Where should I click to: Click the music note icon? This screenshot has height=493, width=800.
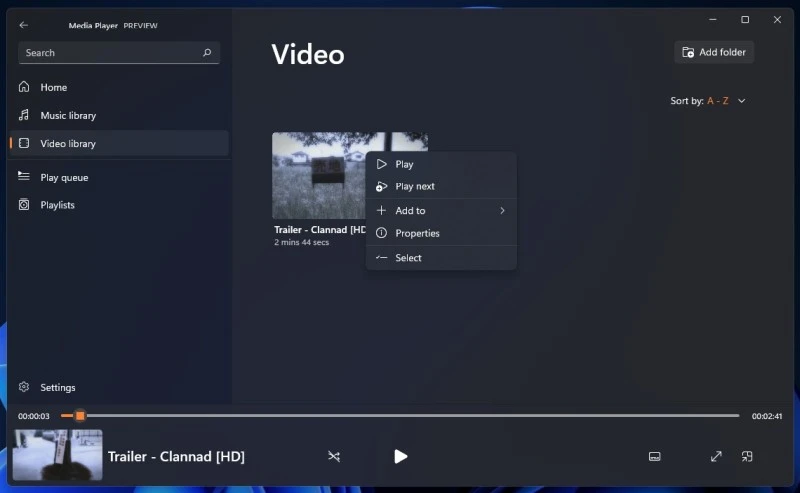tap(24, 115)
